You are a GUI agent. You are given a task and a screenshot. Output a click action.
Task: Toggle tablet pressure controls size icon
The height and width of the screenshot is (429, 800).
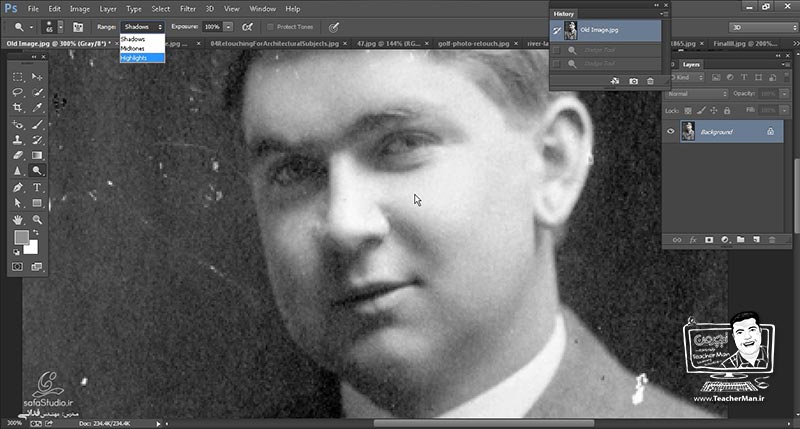(x=333, y=27)
